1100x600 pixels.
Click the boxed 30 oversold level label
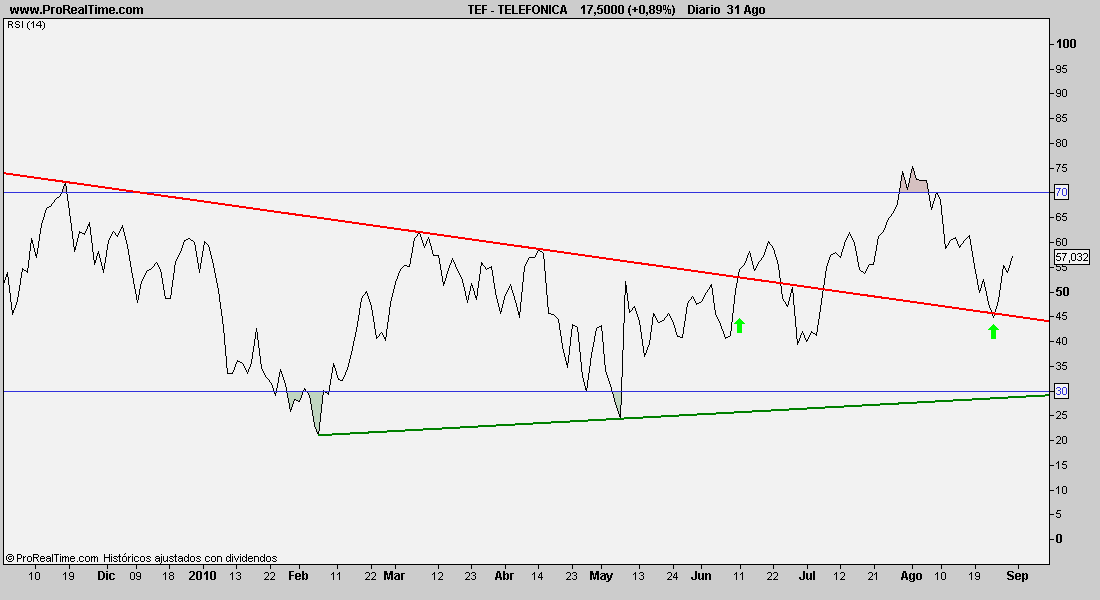(1061, 392)
